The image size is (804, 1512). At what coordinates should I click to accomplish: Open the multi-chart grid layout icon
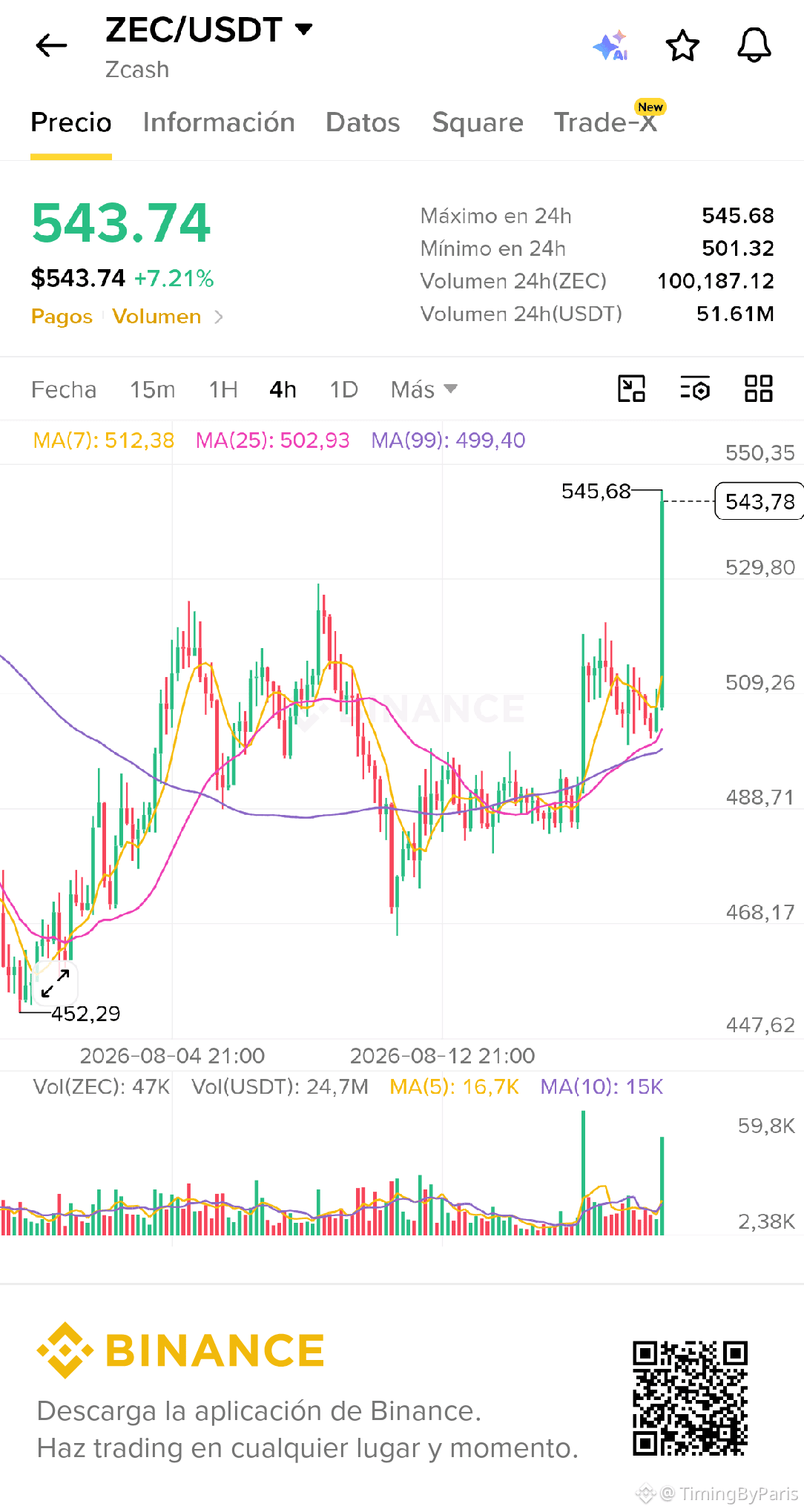[759, 389]
